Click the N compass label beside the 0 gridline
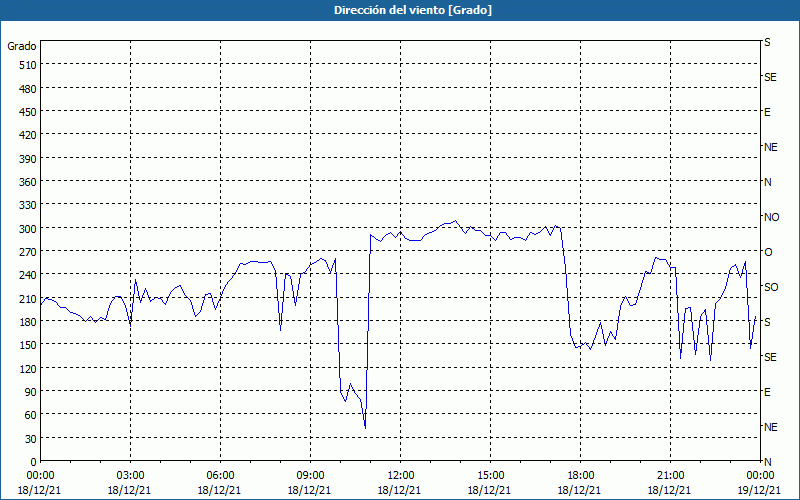The width and height of the screenshot is (800, 500). 767,462
